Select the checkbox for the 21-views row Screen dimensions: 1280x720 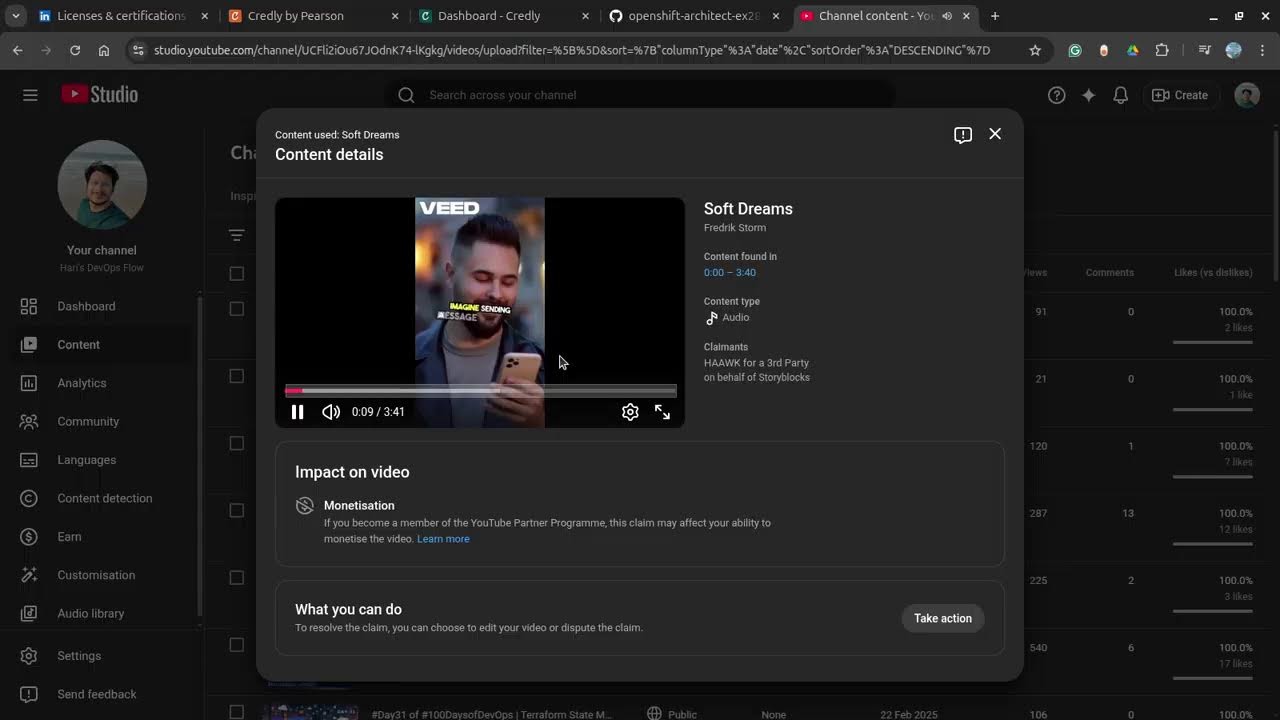click(x=236, y=376)
